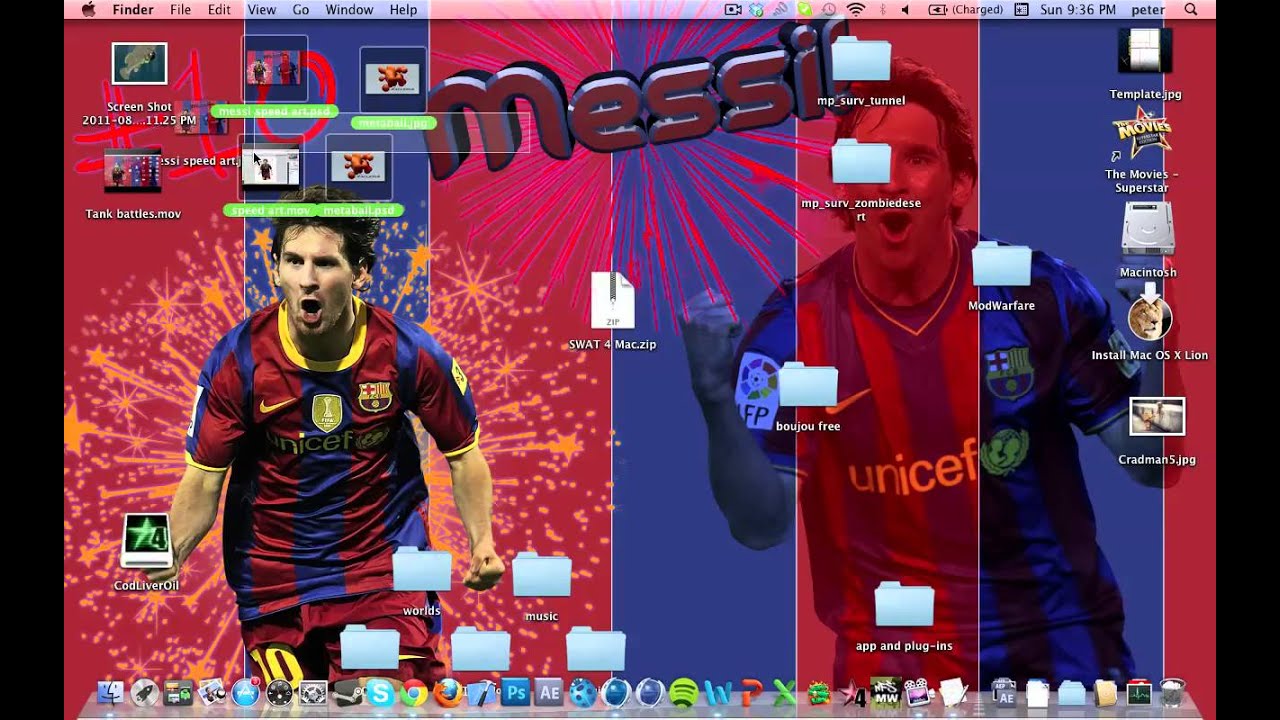Open the red star 4 Dock icon

pyautogui.click(x=852, y=693)
